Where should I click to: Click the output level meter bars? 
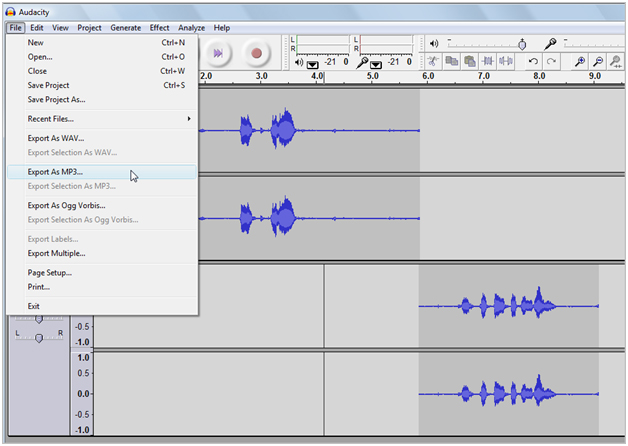(x=323, y=44)
